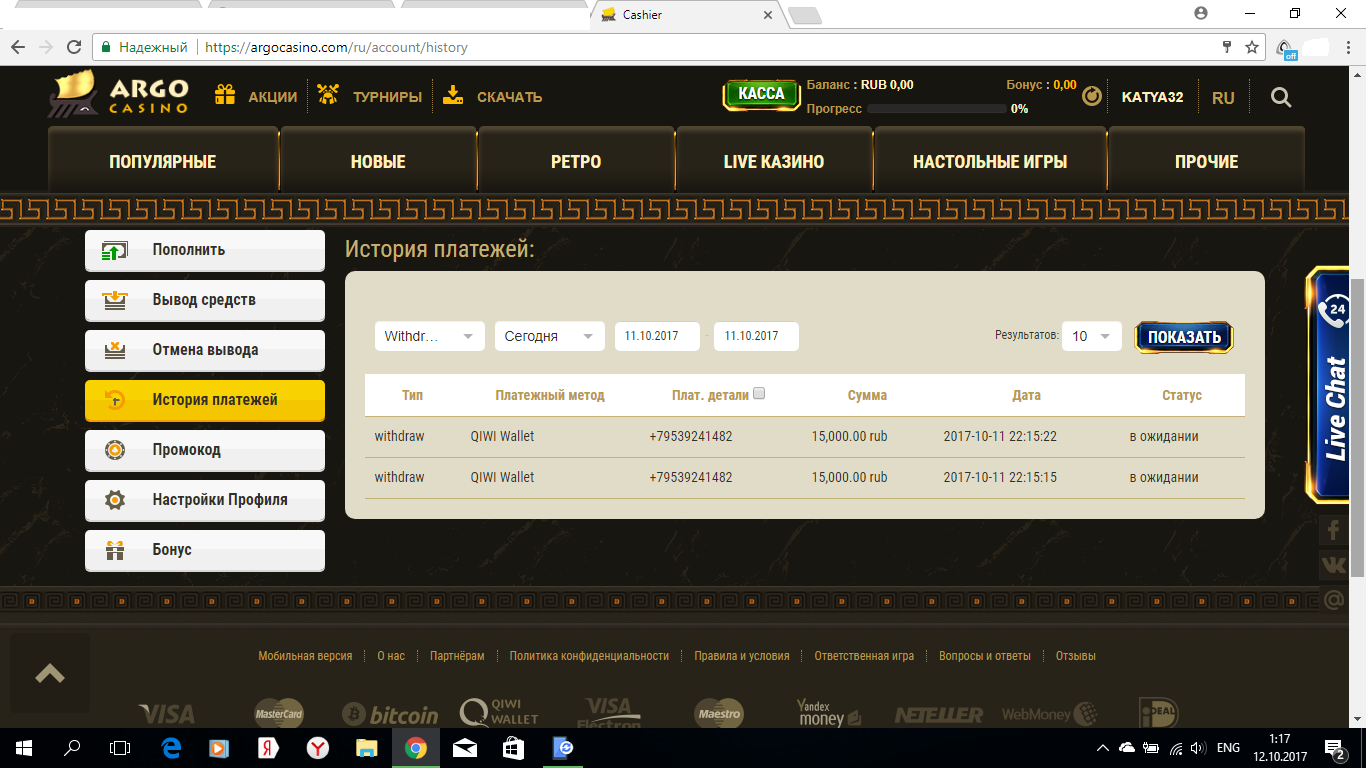Click the browser extension icon marked off
The image size is (1366, 768).
(x=1286, y=48)
